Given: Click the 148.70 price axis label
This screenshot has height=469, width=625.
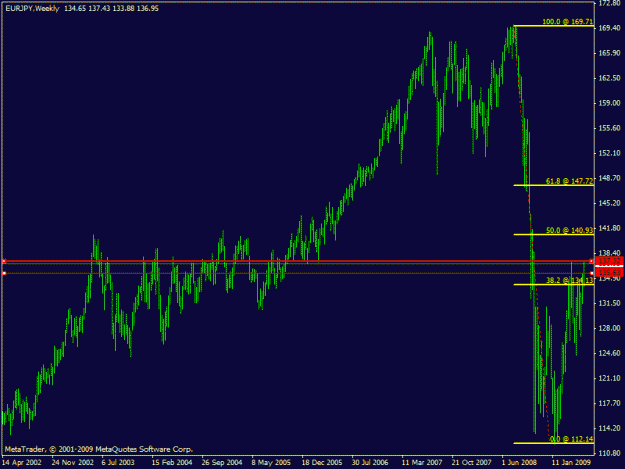Looking at the screenshot, I should pyautogui.click(x=609, y=178).
